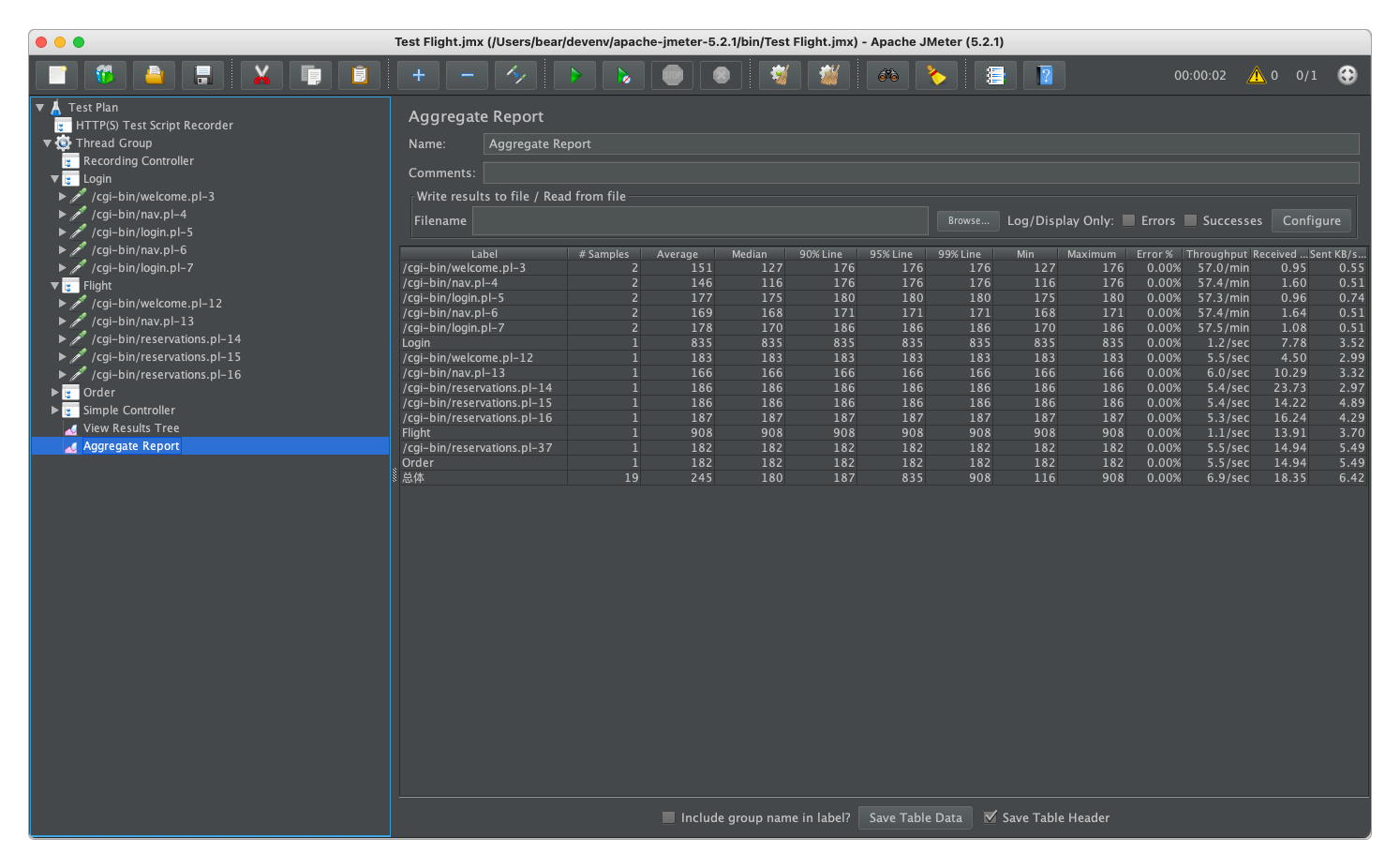1400x868 pixels.
Task: Collapse the Flight controller node
Action: tap(55, 286)
